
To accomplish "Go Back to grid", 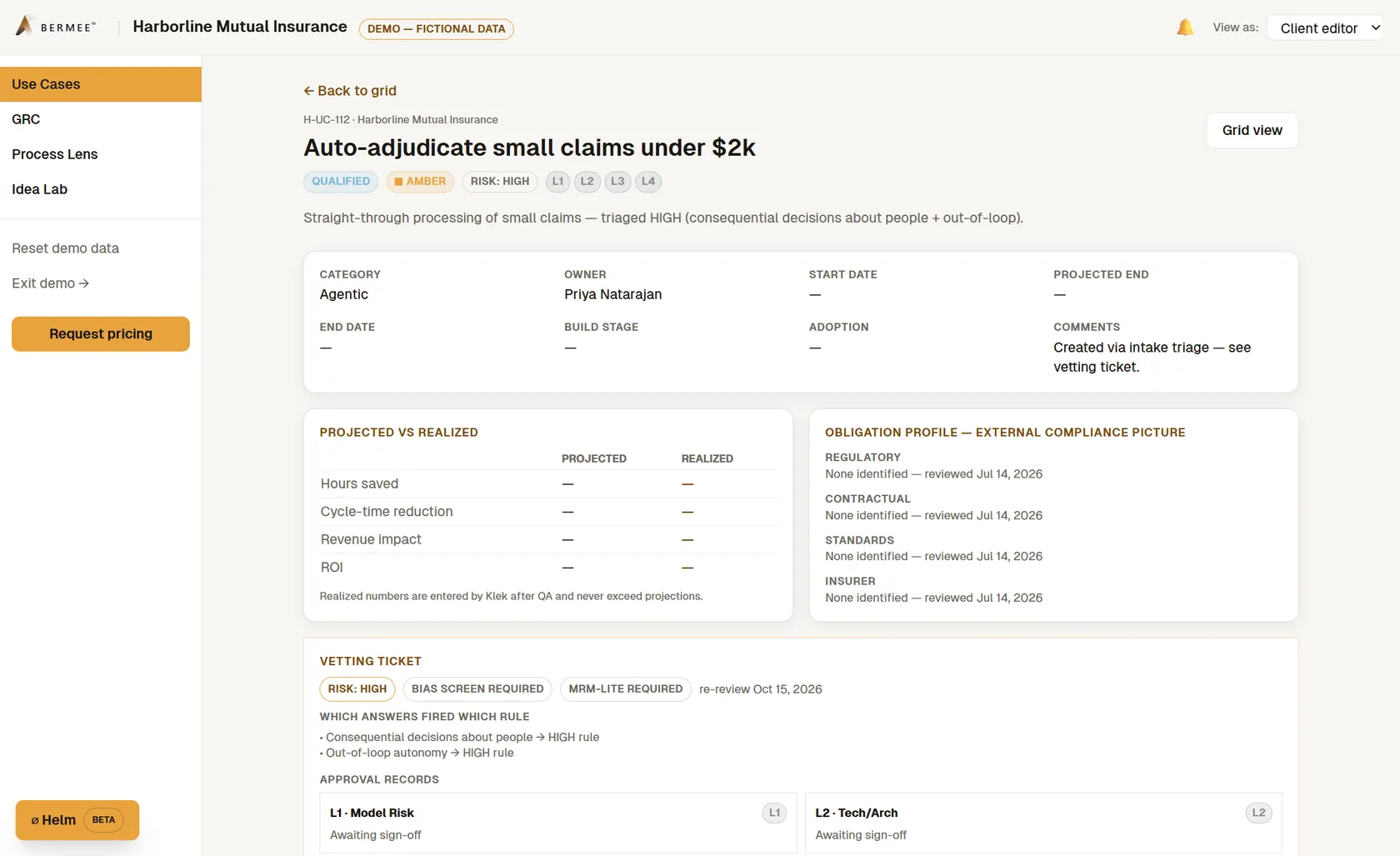I will click(x=350, y=91).
